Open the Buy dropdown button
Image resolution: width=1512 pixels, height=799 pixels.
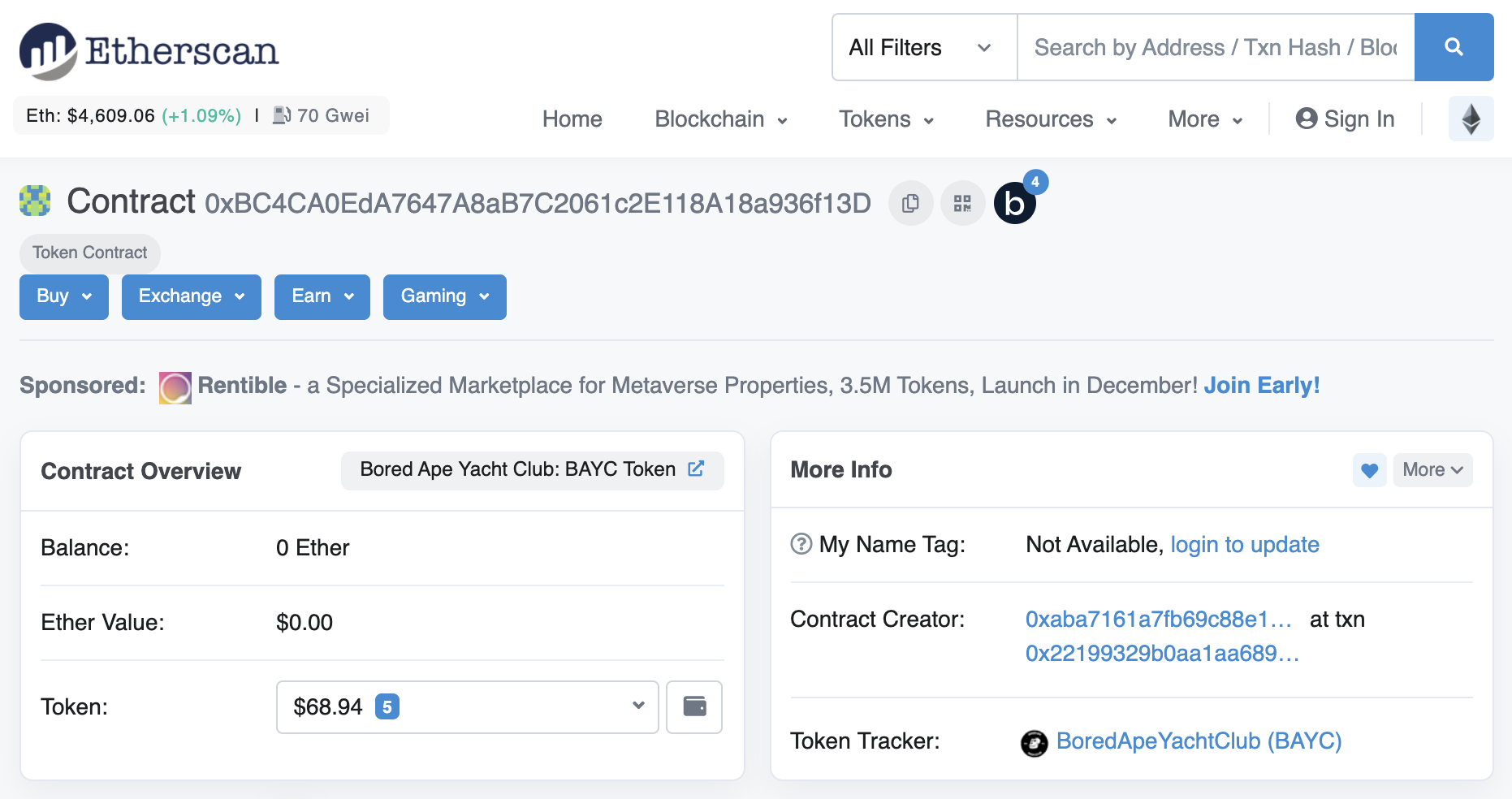[x=64, y=296]
